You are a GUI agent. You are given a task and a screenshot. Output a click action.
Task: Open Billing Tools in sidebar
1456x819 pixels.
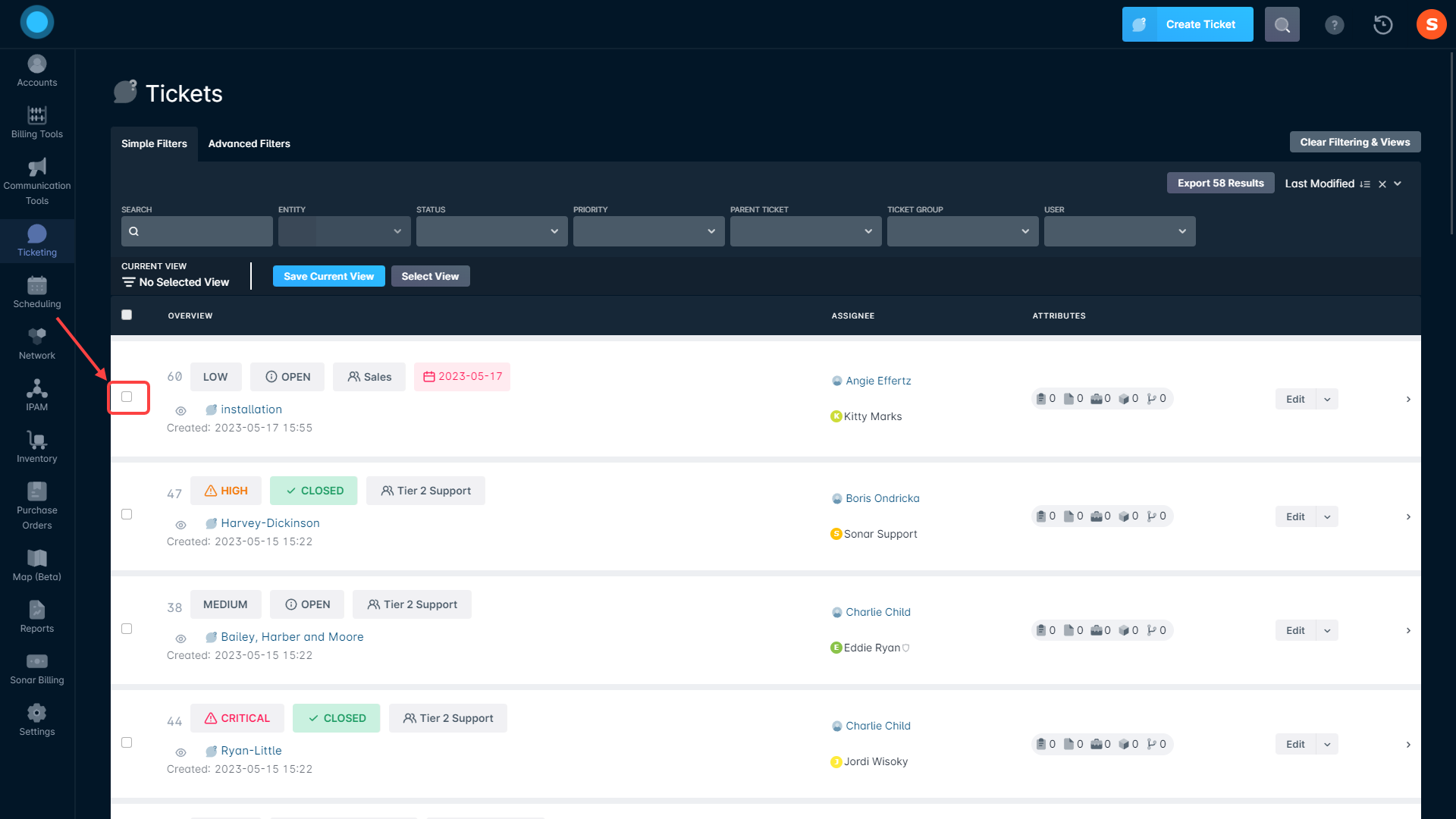37,123
